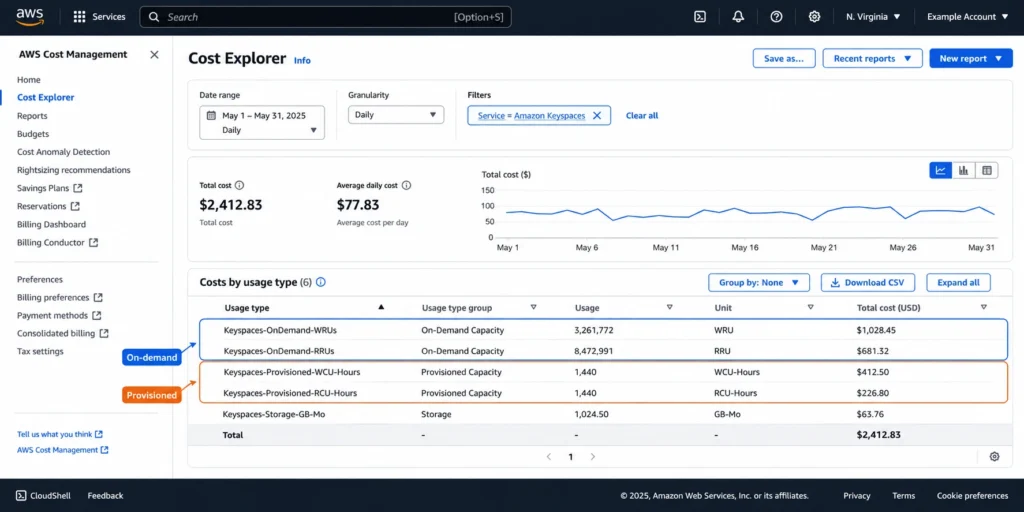
Task: Click Tell us what you think
Action: 60,434
